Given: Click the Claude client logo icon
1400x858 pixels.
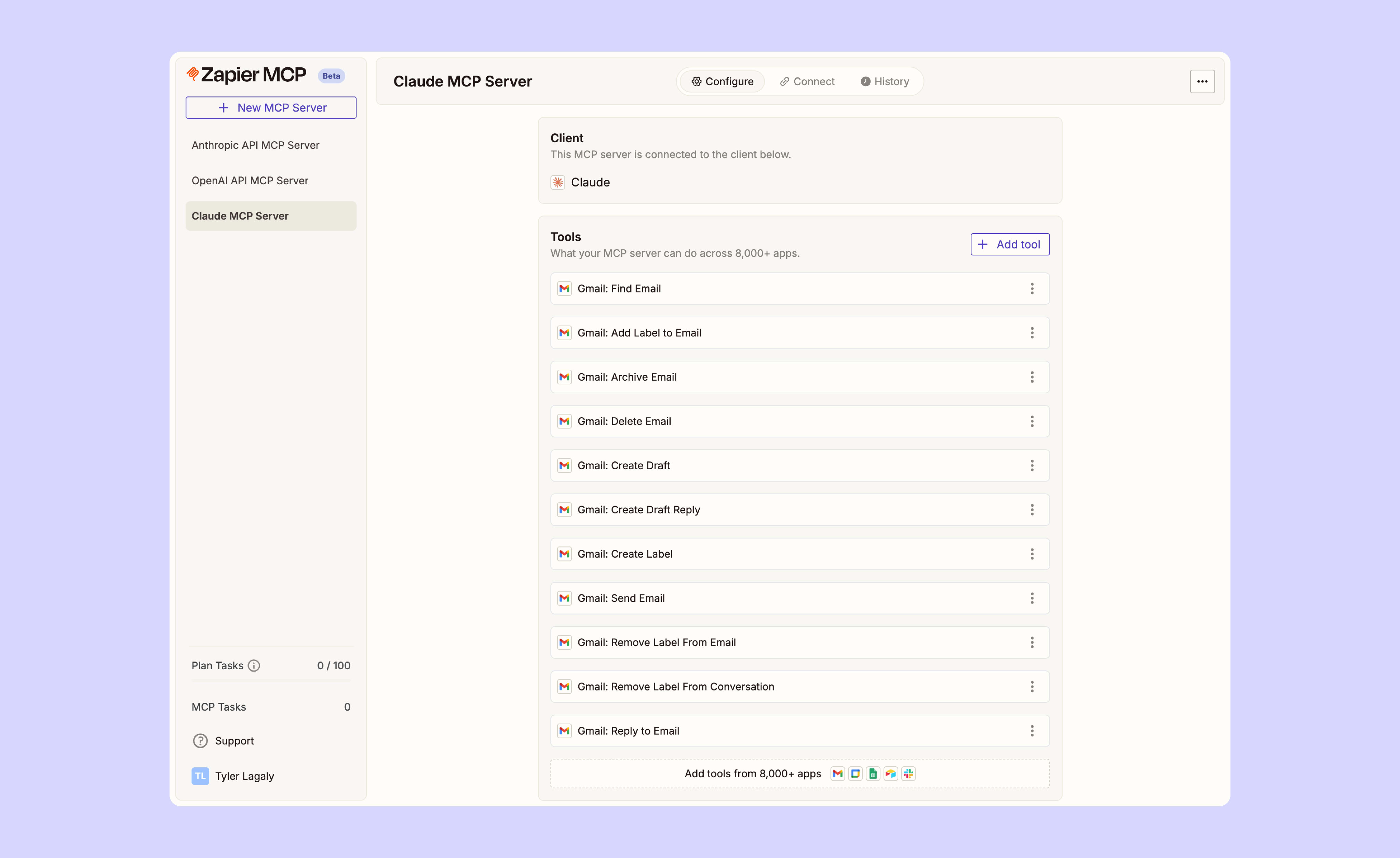Looking at the screenshot, I should (557, 183).
